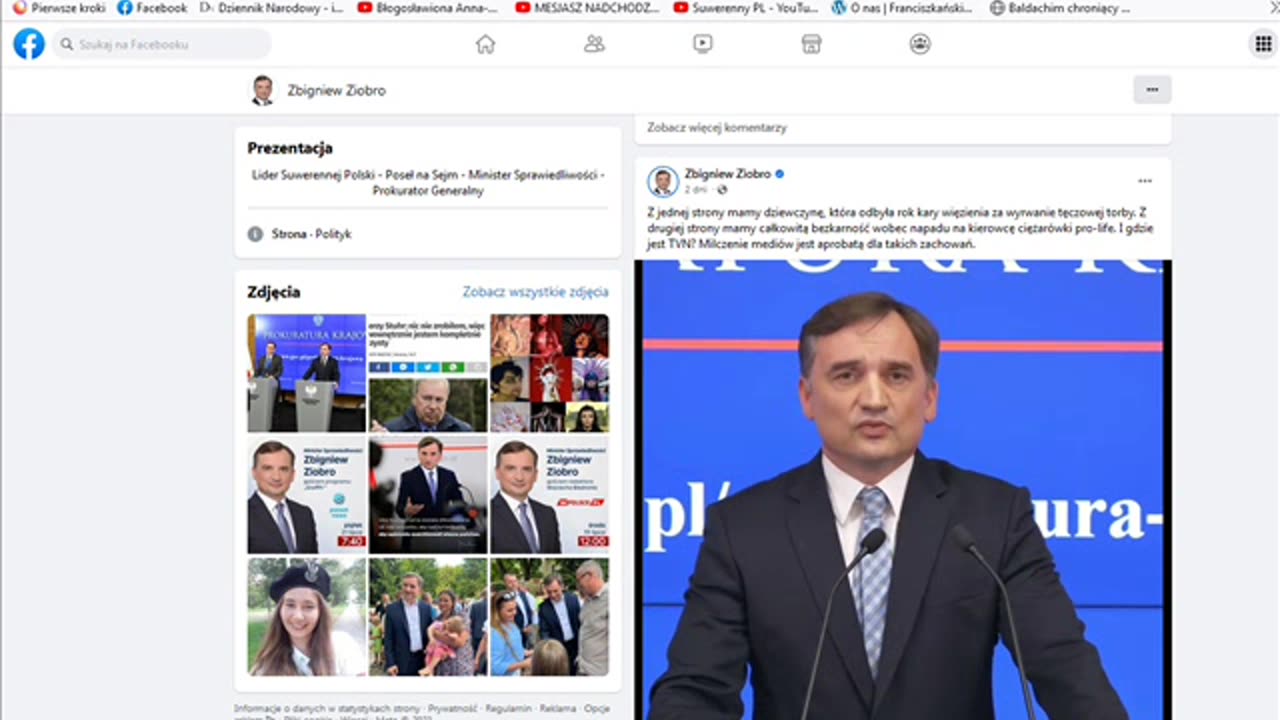Click the Prezentacja section heading

point(290,148)
